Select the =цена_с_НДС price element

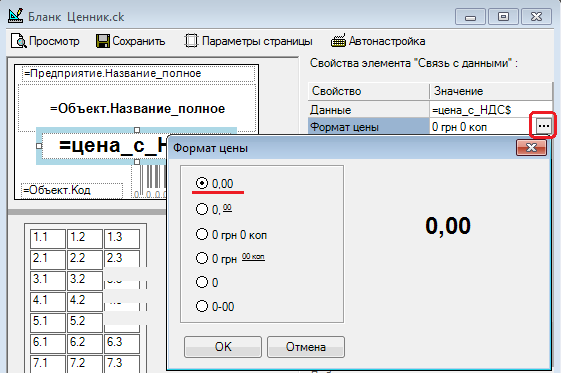(104, 146)
